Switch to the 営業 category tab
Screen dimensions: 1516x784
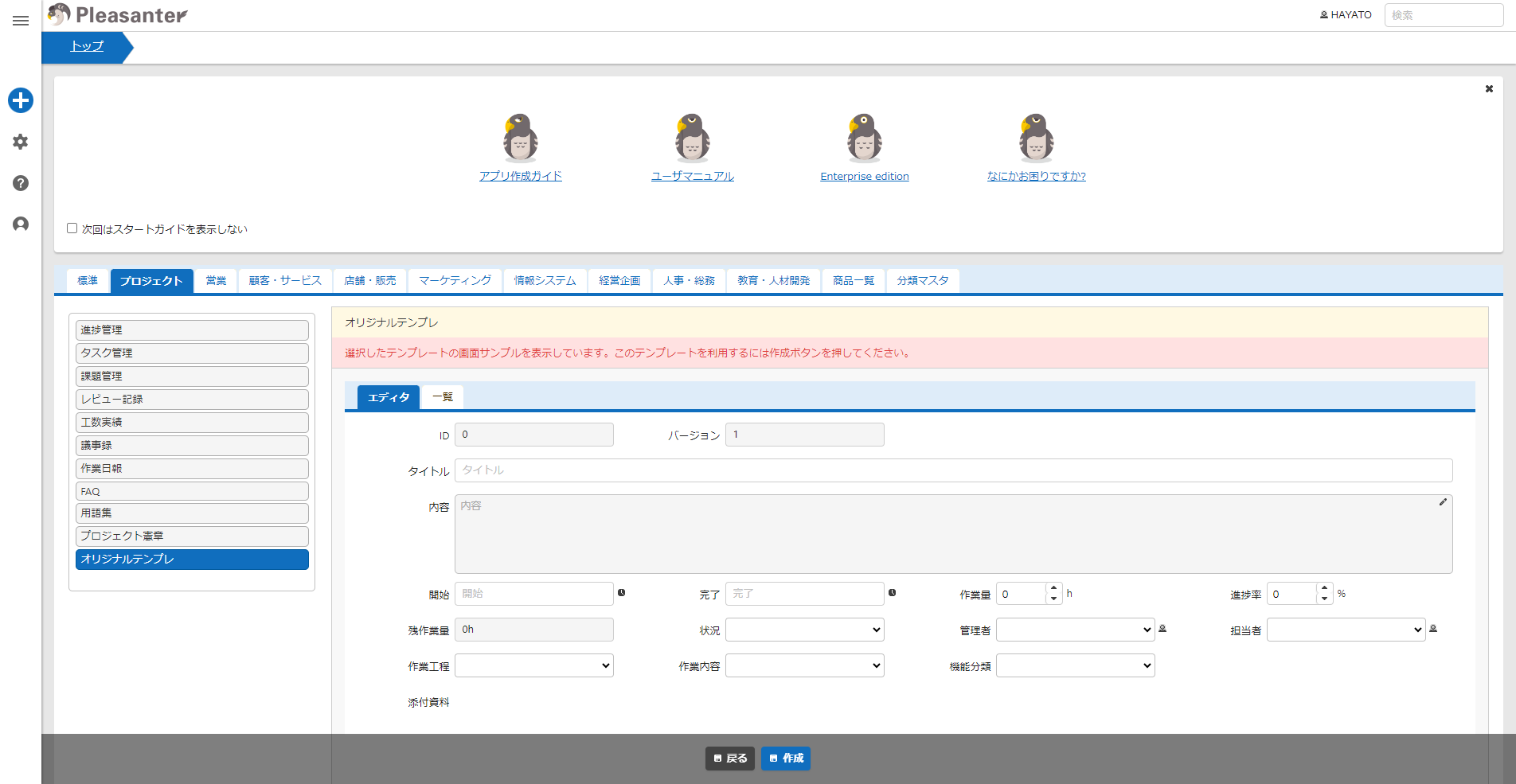(216, 281)
